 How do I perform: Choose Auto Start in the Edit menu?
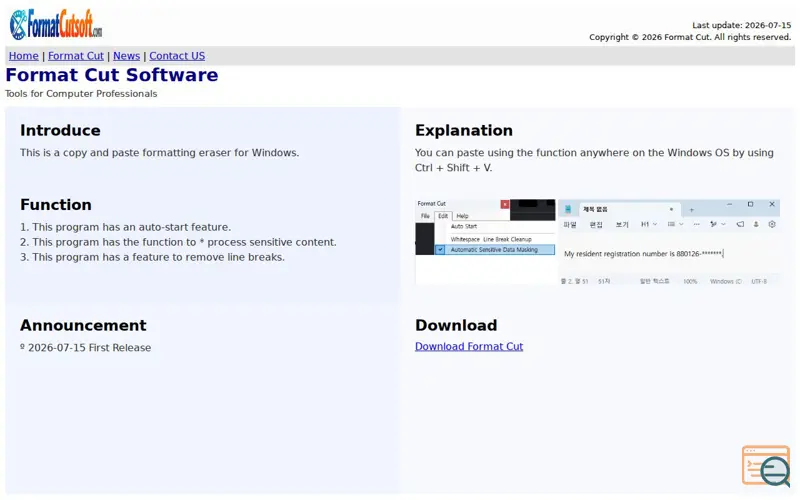(x=464, y=226)
